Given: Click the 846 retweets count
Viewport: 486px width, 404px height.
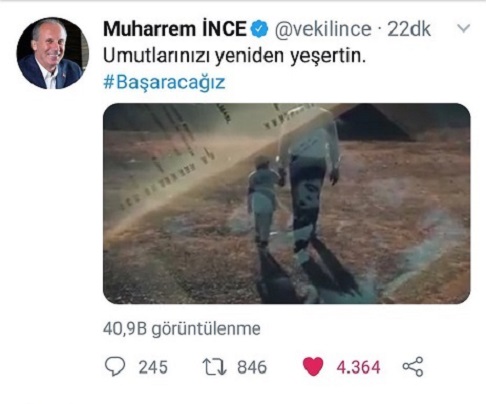Looking at the screenshot, I should tap(252, 367).
